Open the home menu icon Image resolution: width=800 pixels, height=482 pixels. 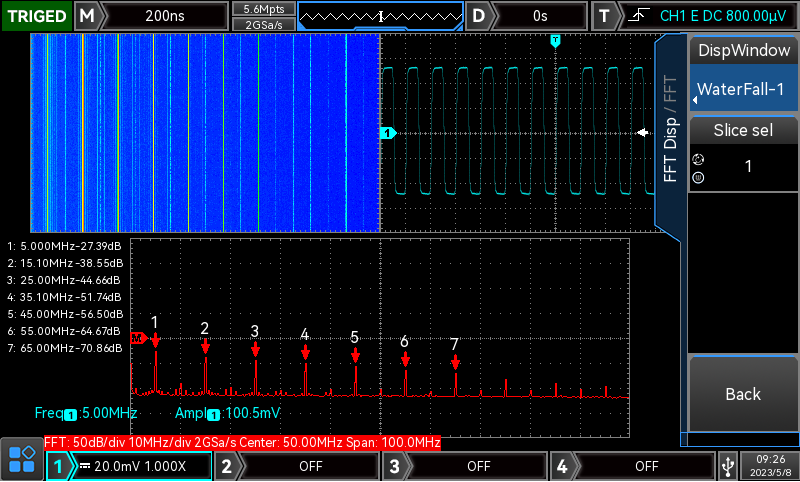point(22,460)
